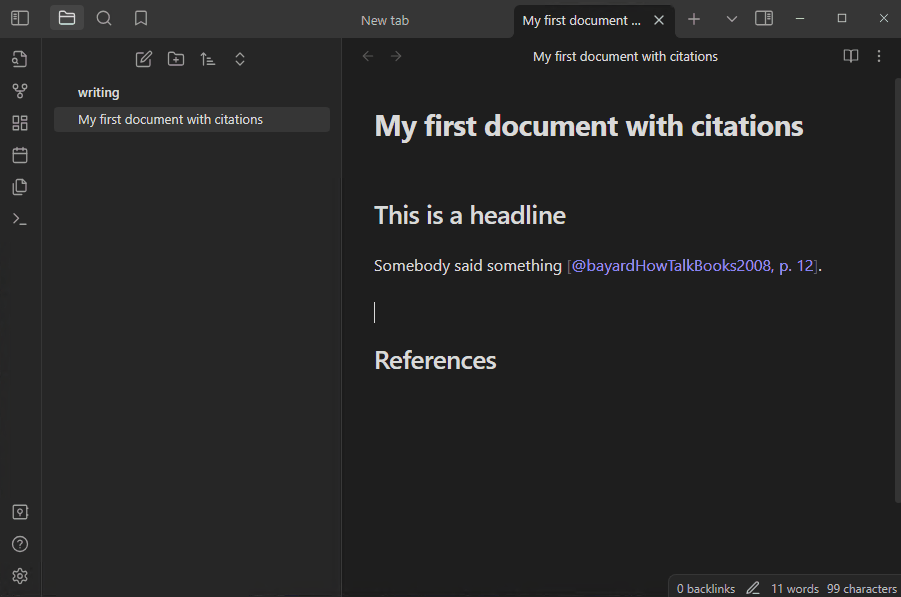Screen dimensions: 901x597
Task: Show 0 backlinks in status bar
Action: [706, 589]
